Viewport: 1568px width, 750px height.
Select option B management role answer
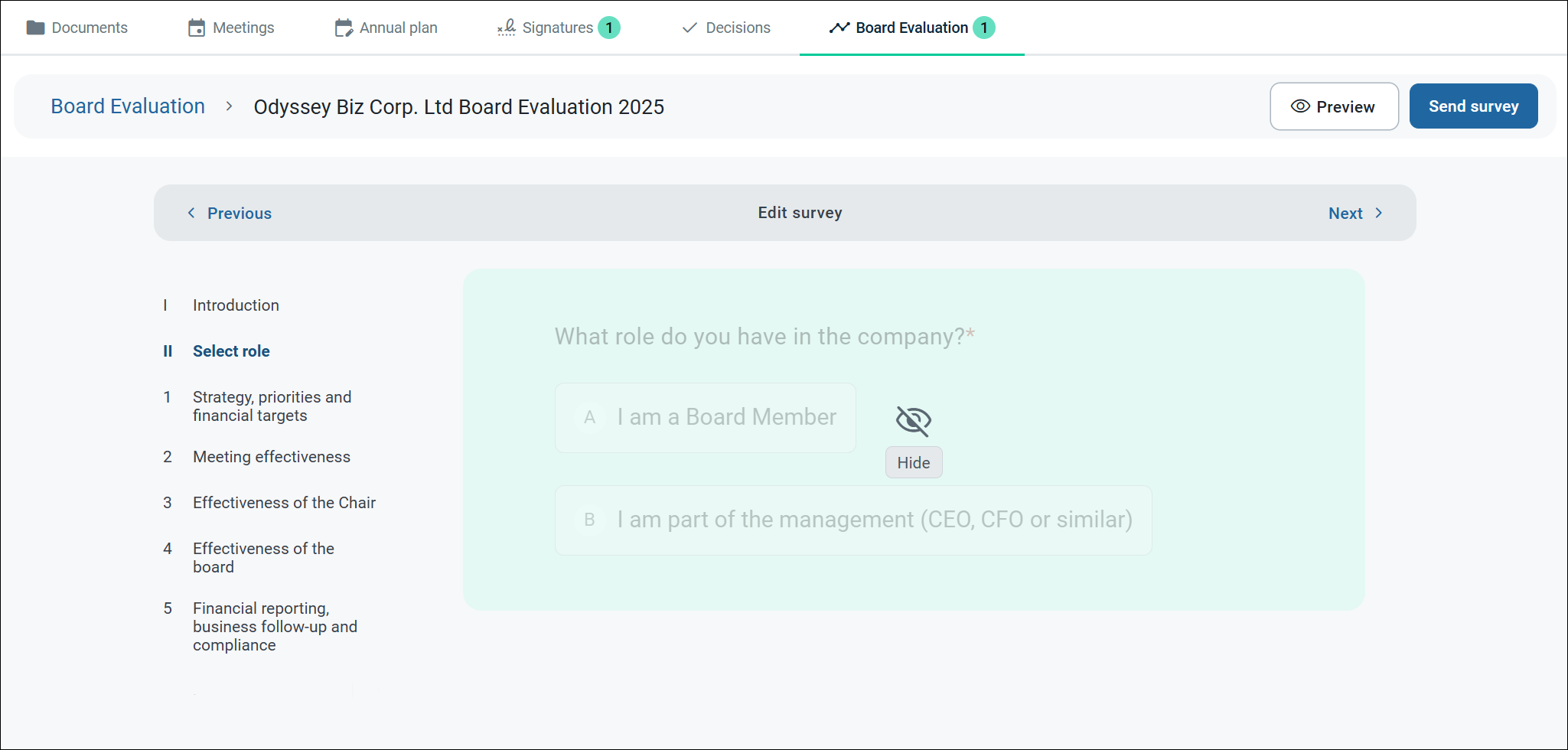pos(852,520)
